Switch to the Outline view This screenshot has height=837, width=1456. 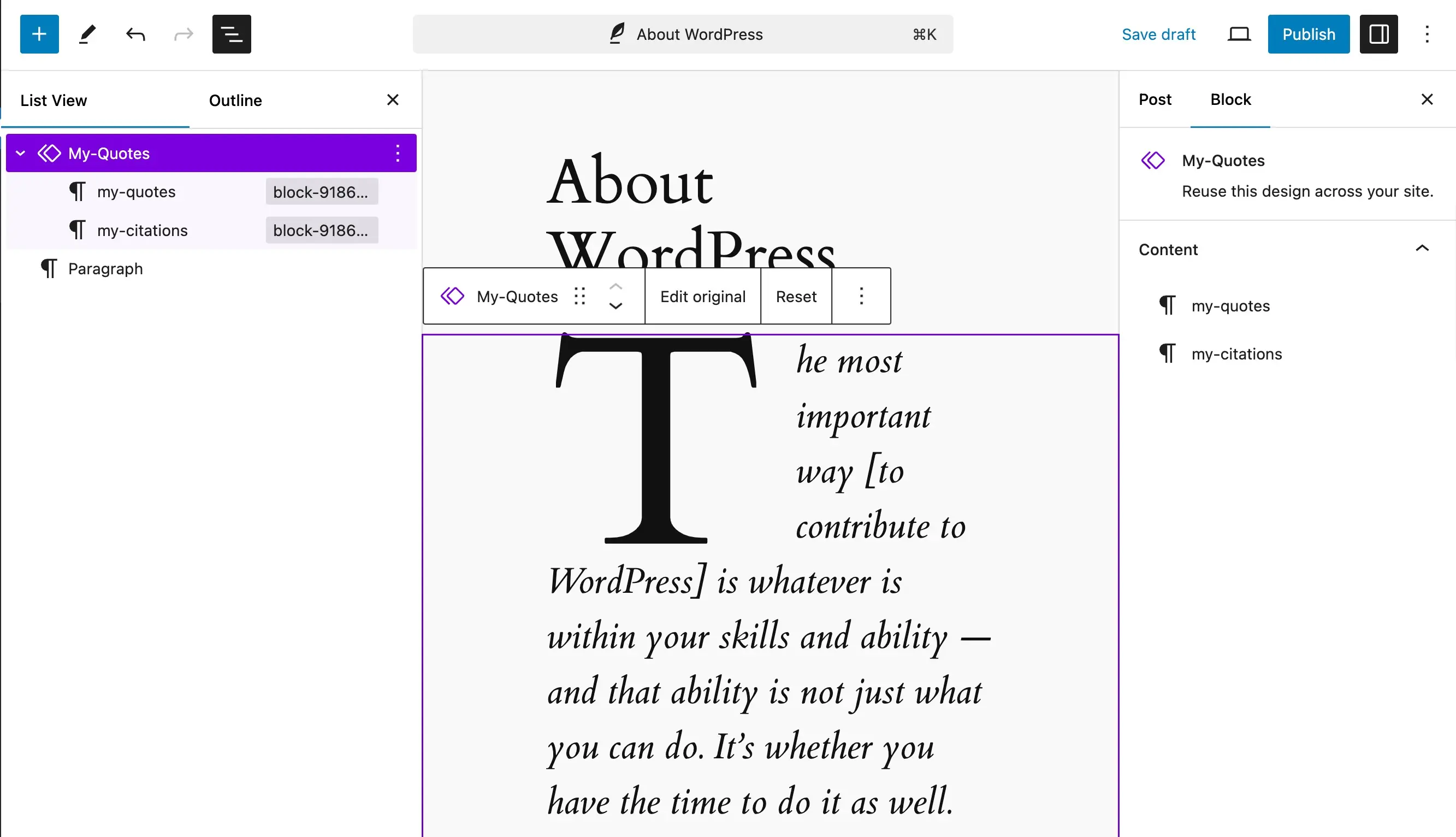235,99
